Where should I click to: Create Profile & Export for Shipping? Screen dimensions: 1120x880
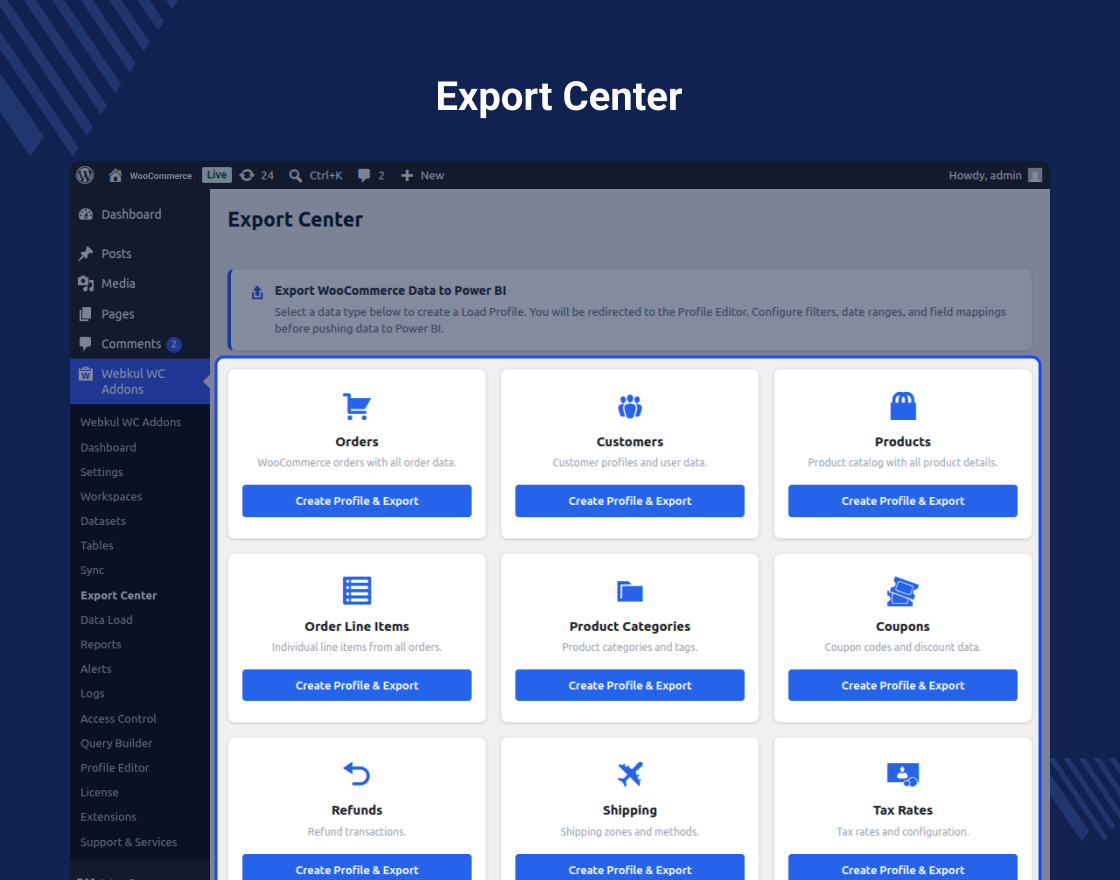[630, 867]
